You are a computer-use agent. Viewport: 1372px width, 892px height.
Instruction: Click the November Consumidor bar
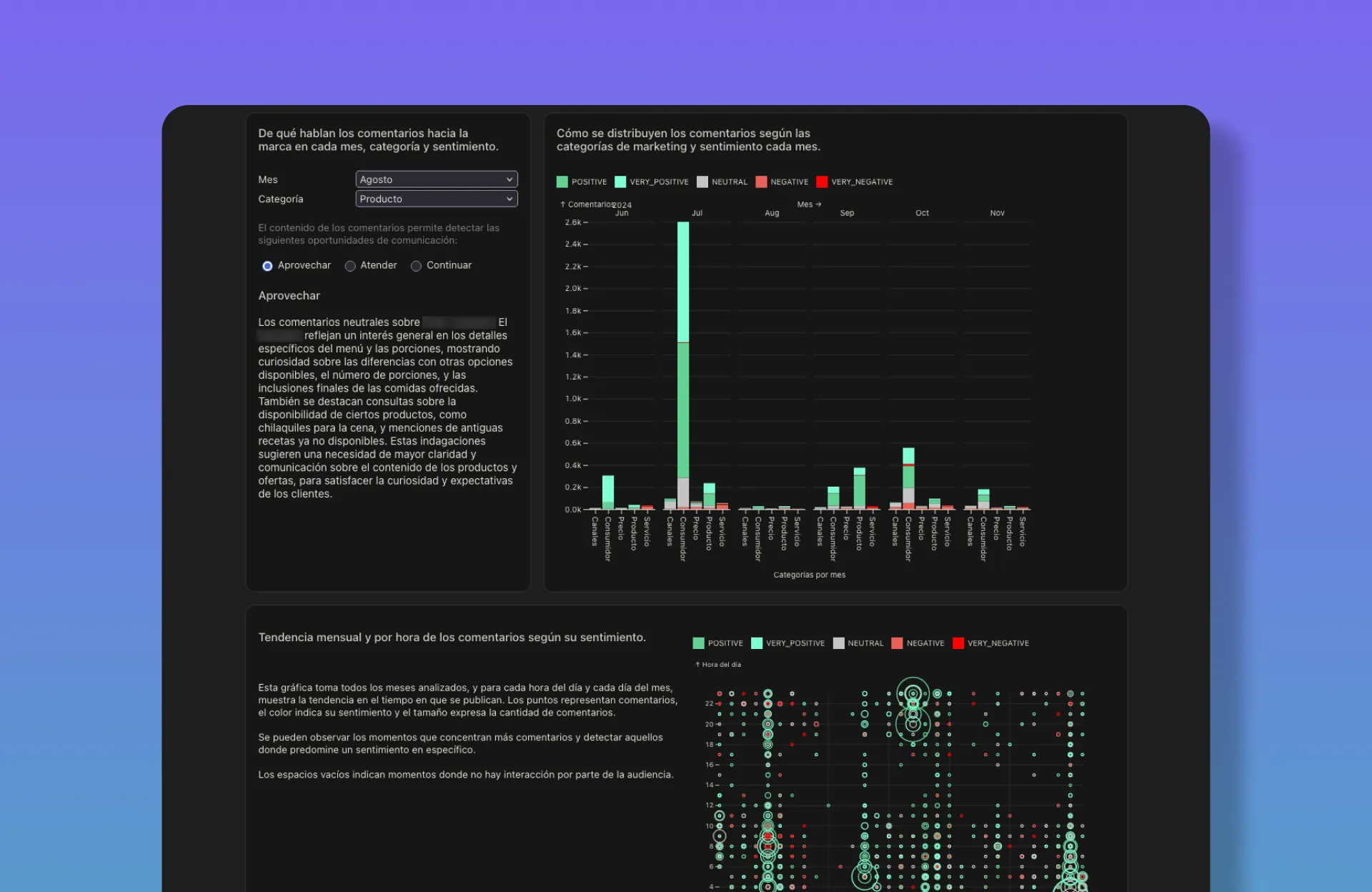984,499
